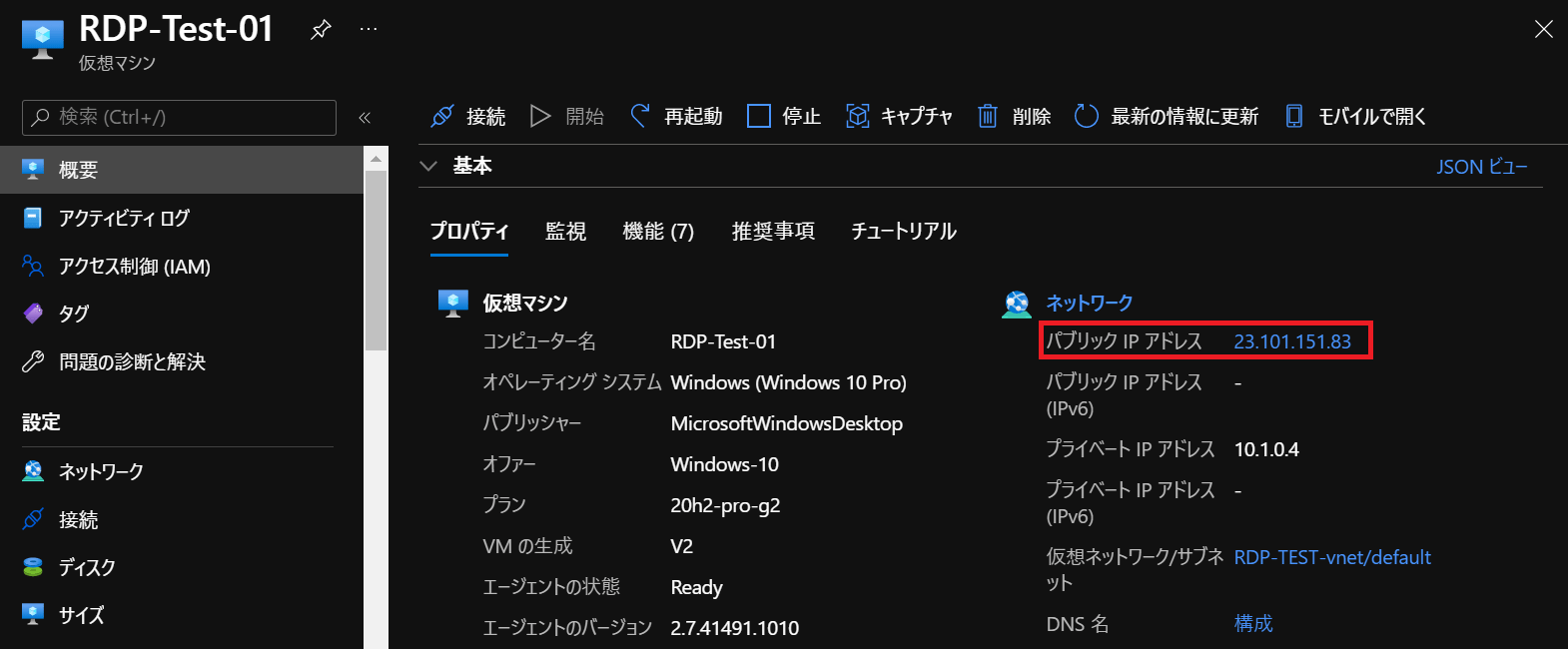
Task: Click the モバイルで開く phone icon
Action: click(1293, 116)
